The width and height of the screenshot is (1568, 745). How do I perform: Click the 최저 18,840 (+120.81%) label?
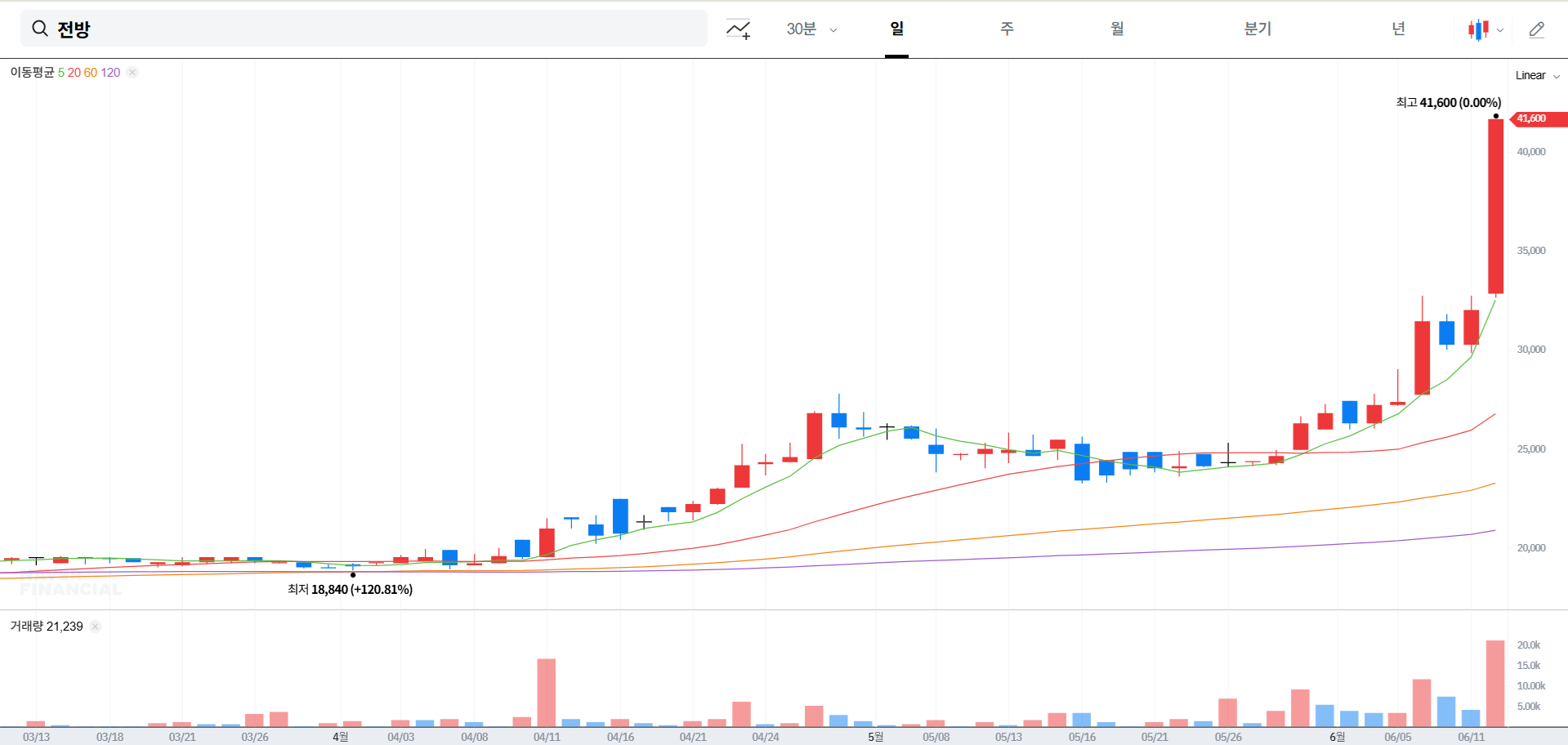click(350, 589)
